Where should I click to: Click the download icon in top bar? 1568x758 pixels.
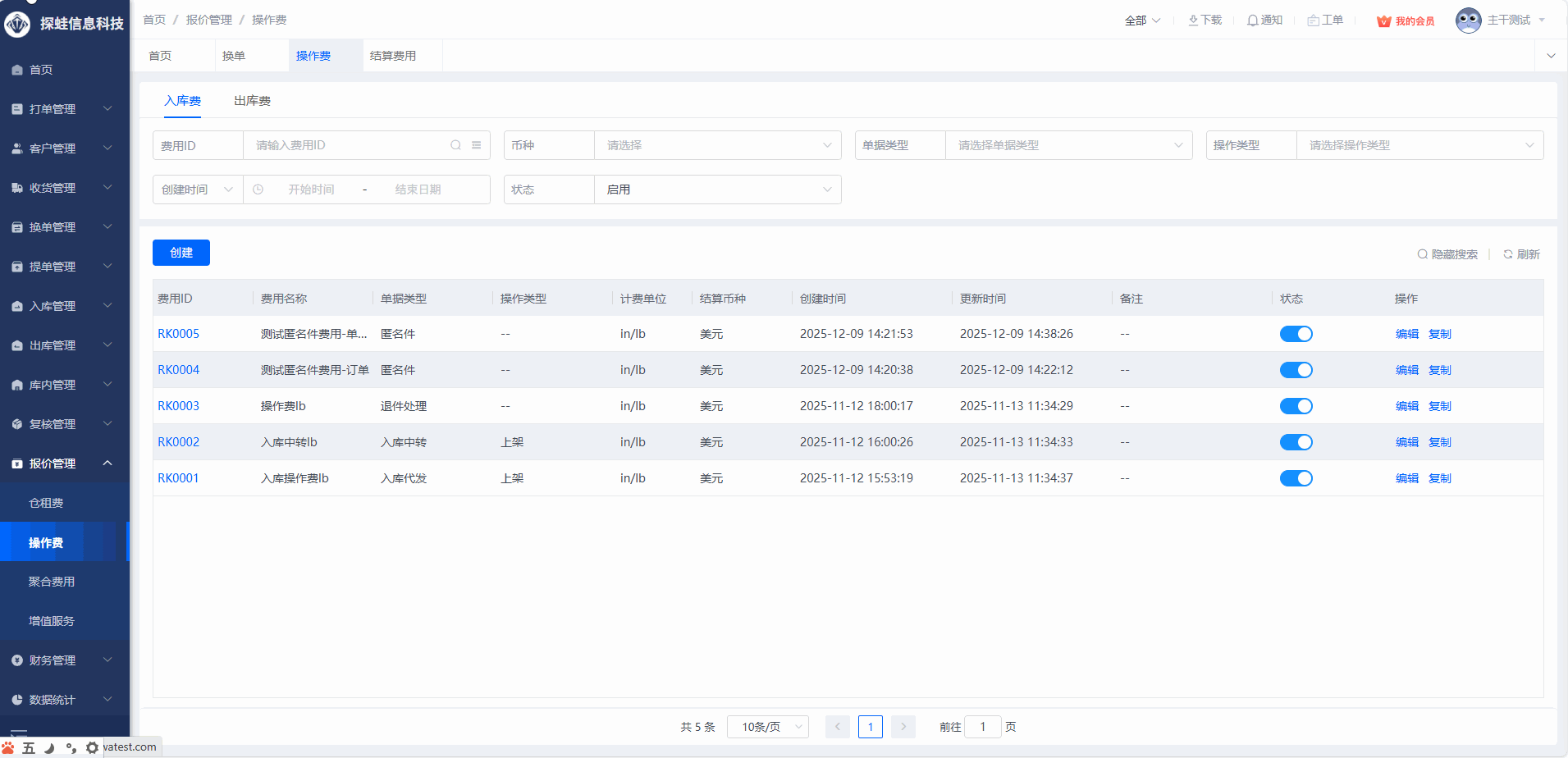point(1193,21)
